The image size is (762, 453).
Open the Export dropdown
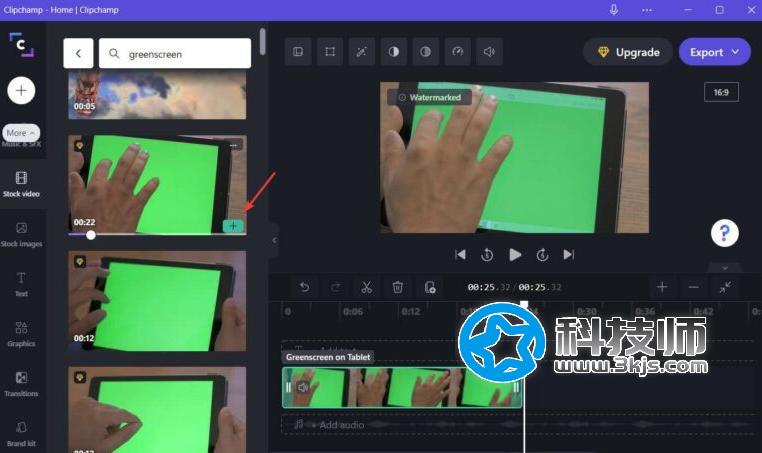714,52
